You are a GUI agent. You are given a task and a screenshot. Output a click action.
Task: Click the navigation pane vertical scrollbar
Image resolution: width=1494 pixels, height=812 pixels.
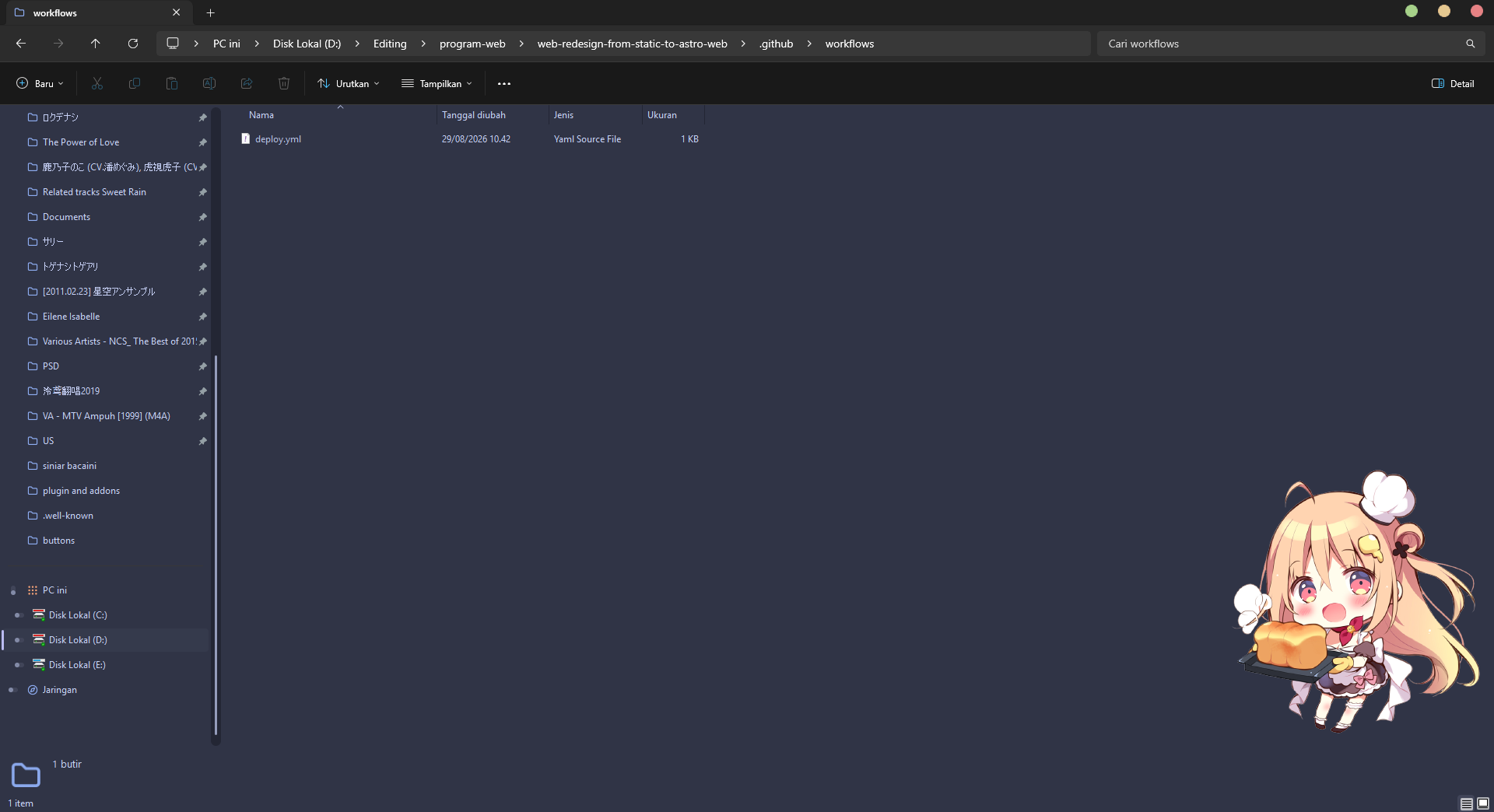click(x=216, y=544)
